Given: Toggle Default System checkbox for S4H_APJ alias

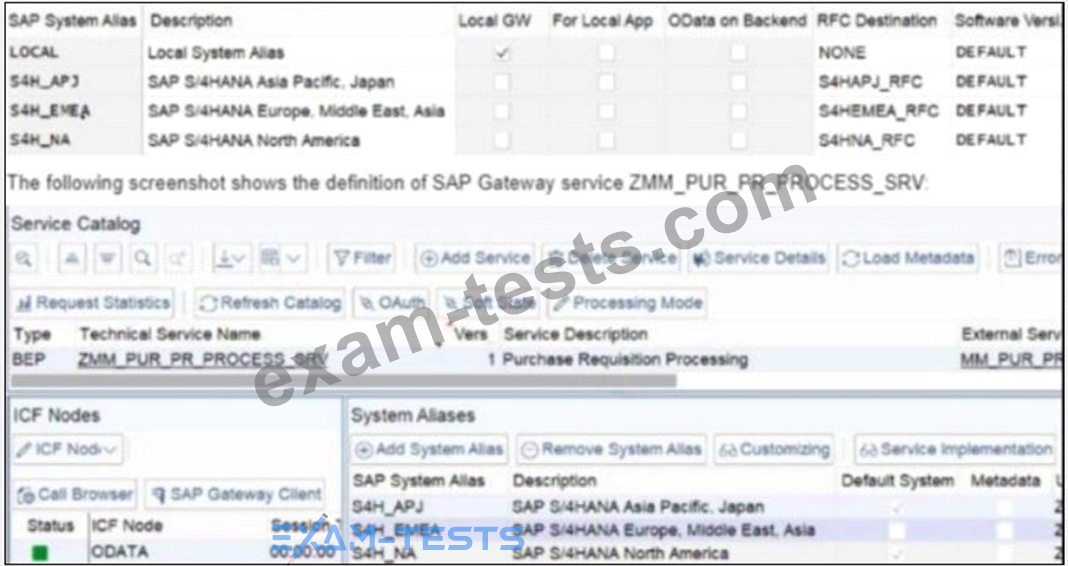Looking at the screenshot, I should point(897,507).
